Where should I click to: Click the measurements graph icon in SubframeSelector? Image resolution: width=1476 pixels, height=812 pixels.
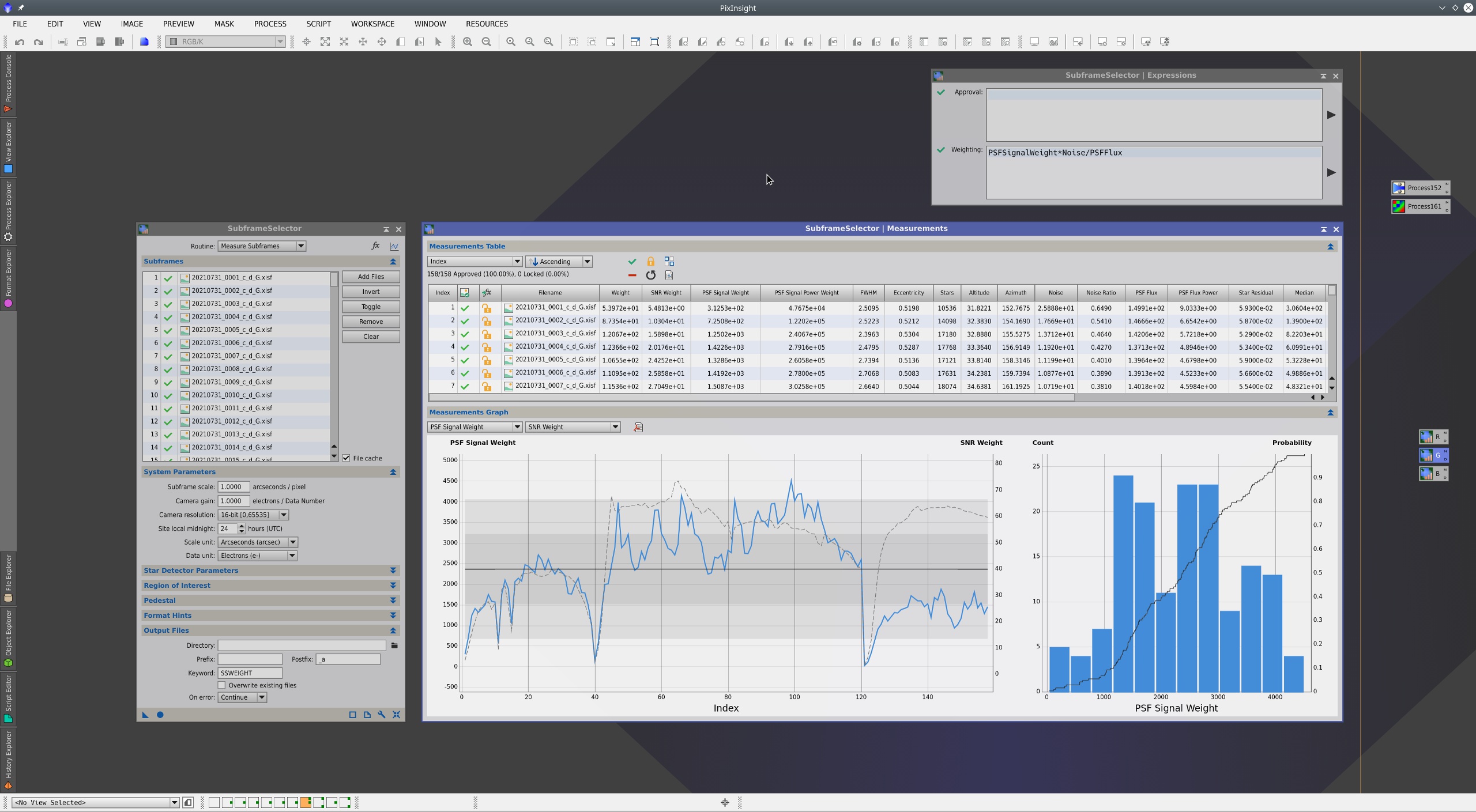pos(394,246)
